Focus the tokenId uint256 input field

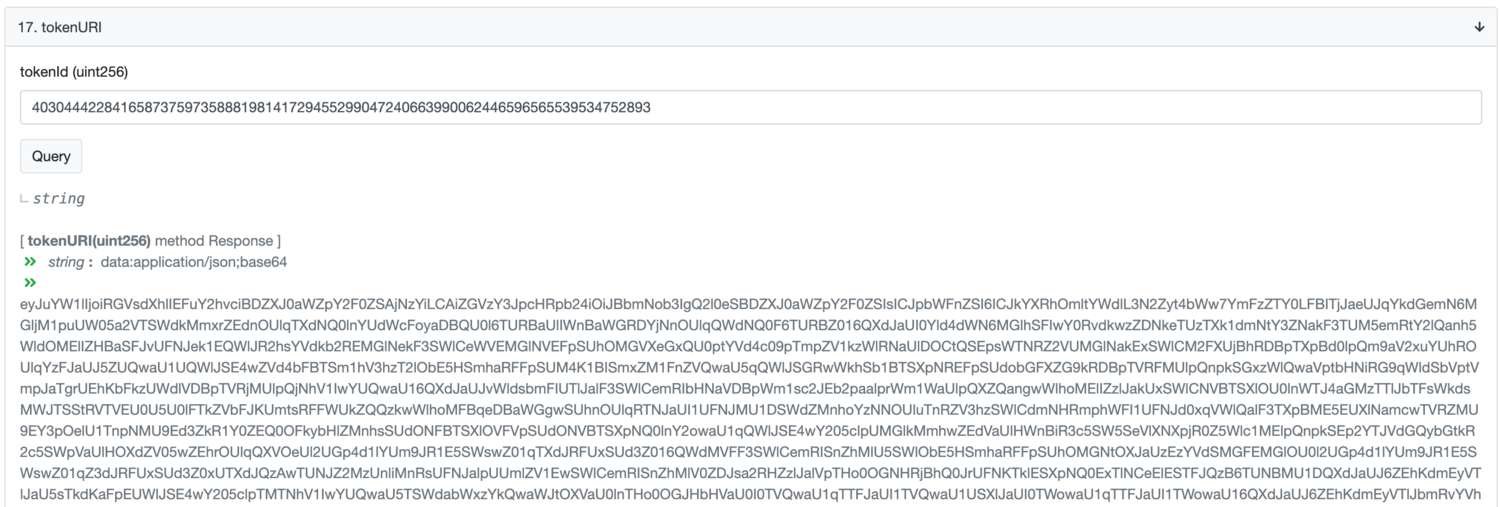tap(750, 107)
